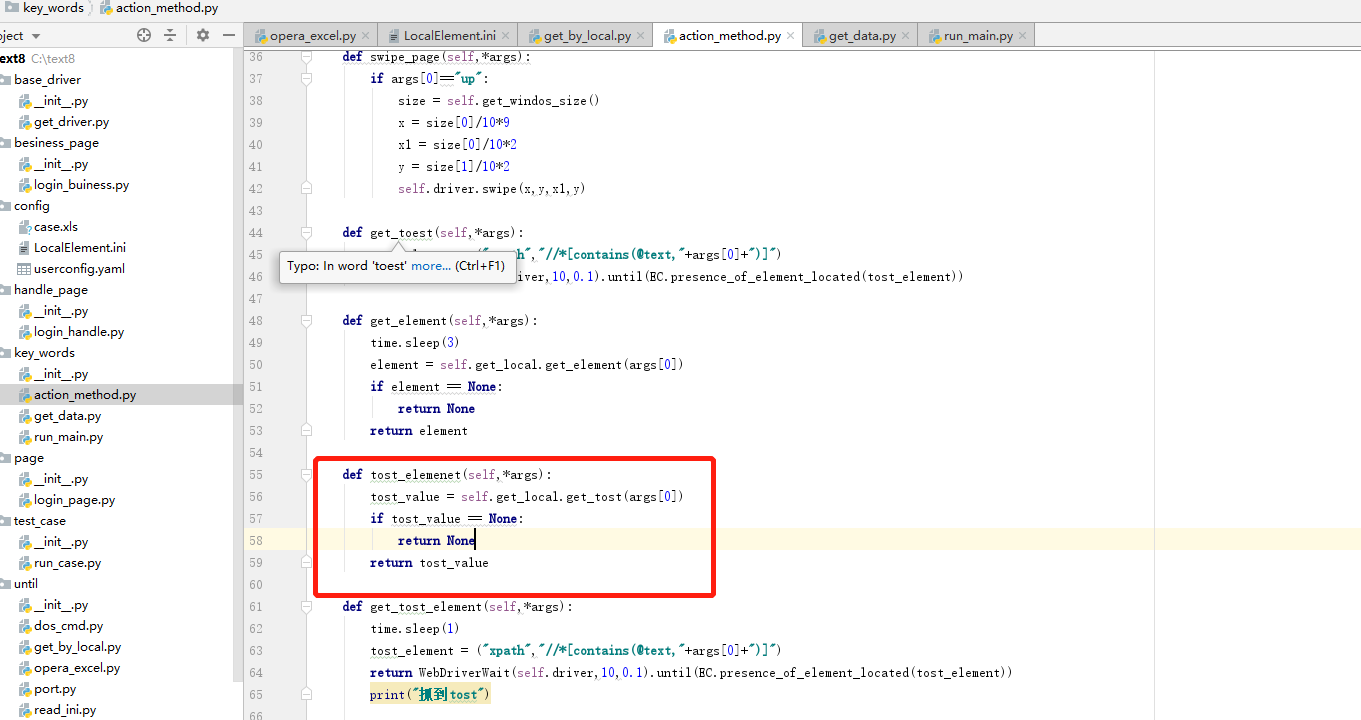Close the get_data.py tab
Image resolution: width=1361 pixels, height=720 pixels.
(x=906, y=36)
